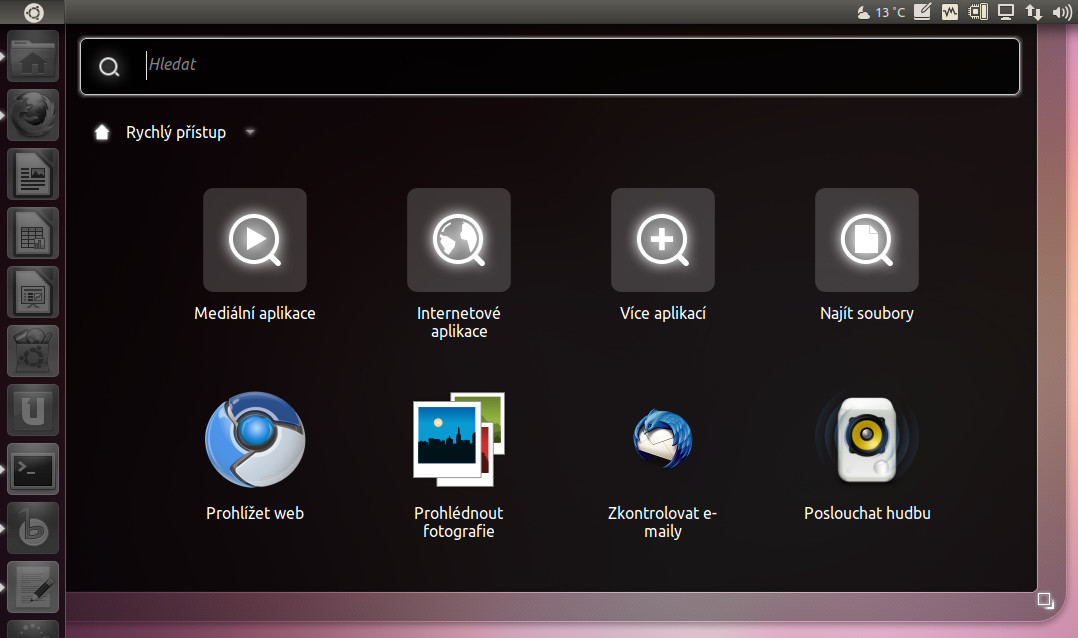Open Ubuntu One from the launcher
1078x638 pixels.
33,410
